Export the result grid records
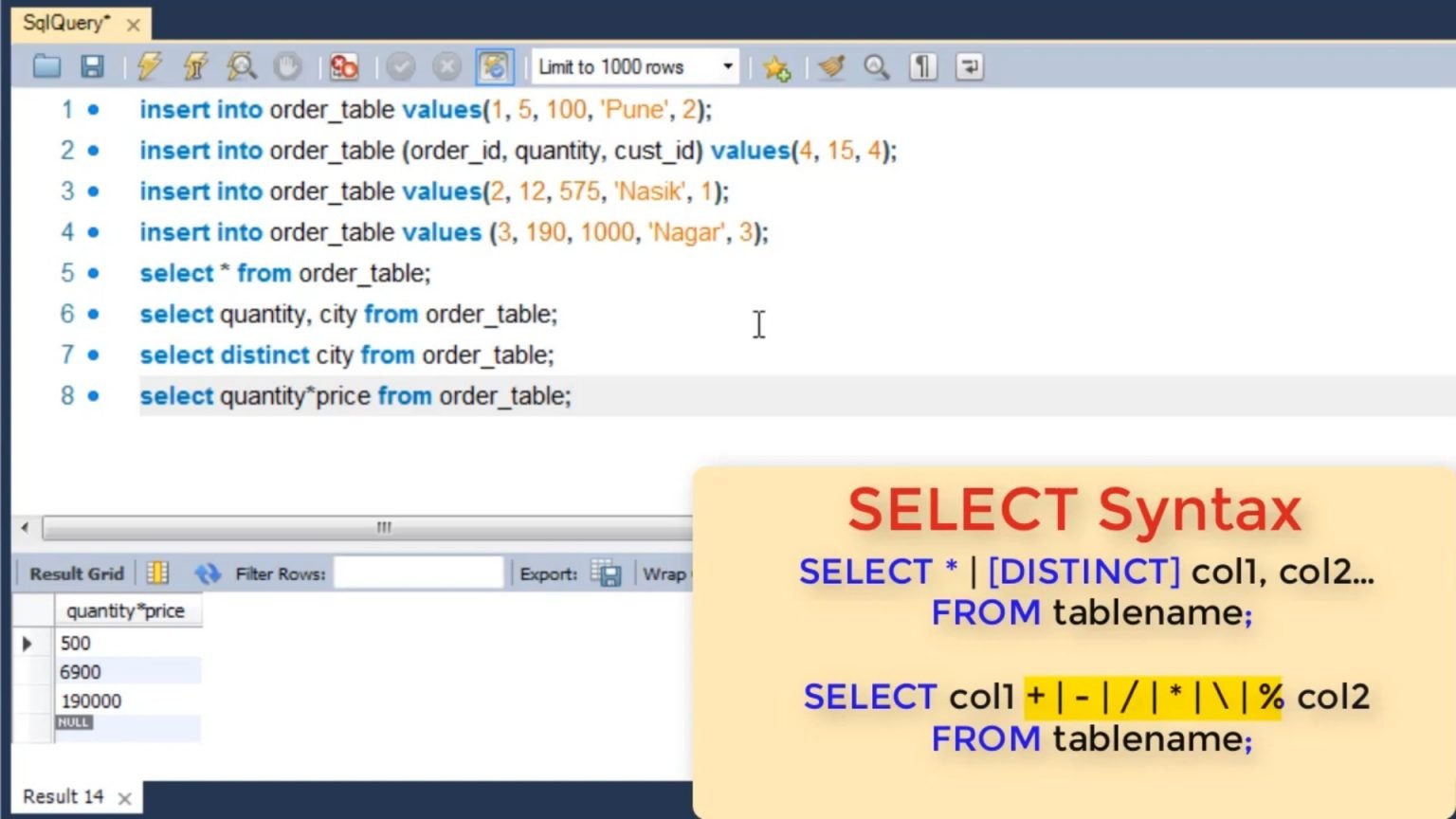Image resolution: width=1456 pixels, height=819 pixels. point(605,573)
